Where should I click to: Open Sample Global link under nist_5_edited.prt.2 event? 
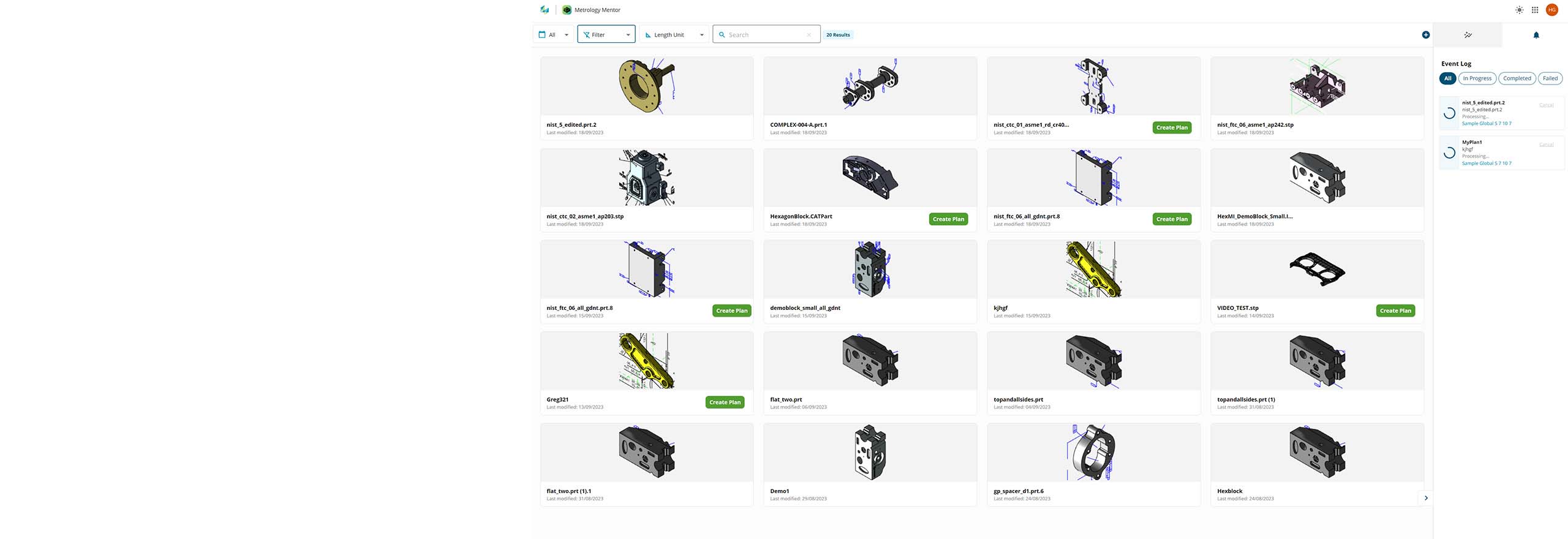point(1487,124)
